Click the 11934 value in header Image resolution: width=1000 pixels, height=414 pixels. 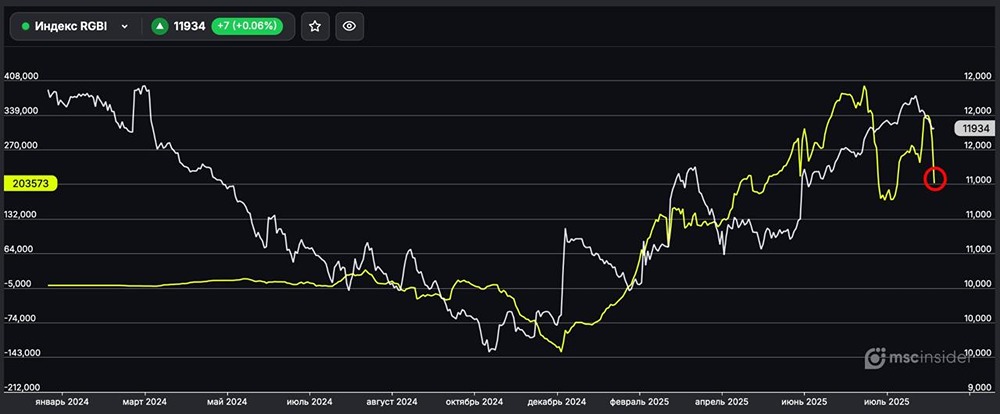coord(188,26)
